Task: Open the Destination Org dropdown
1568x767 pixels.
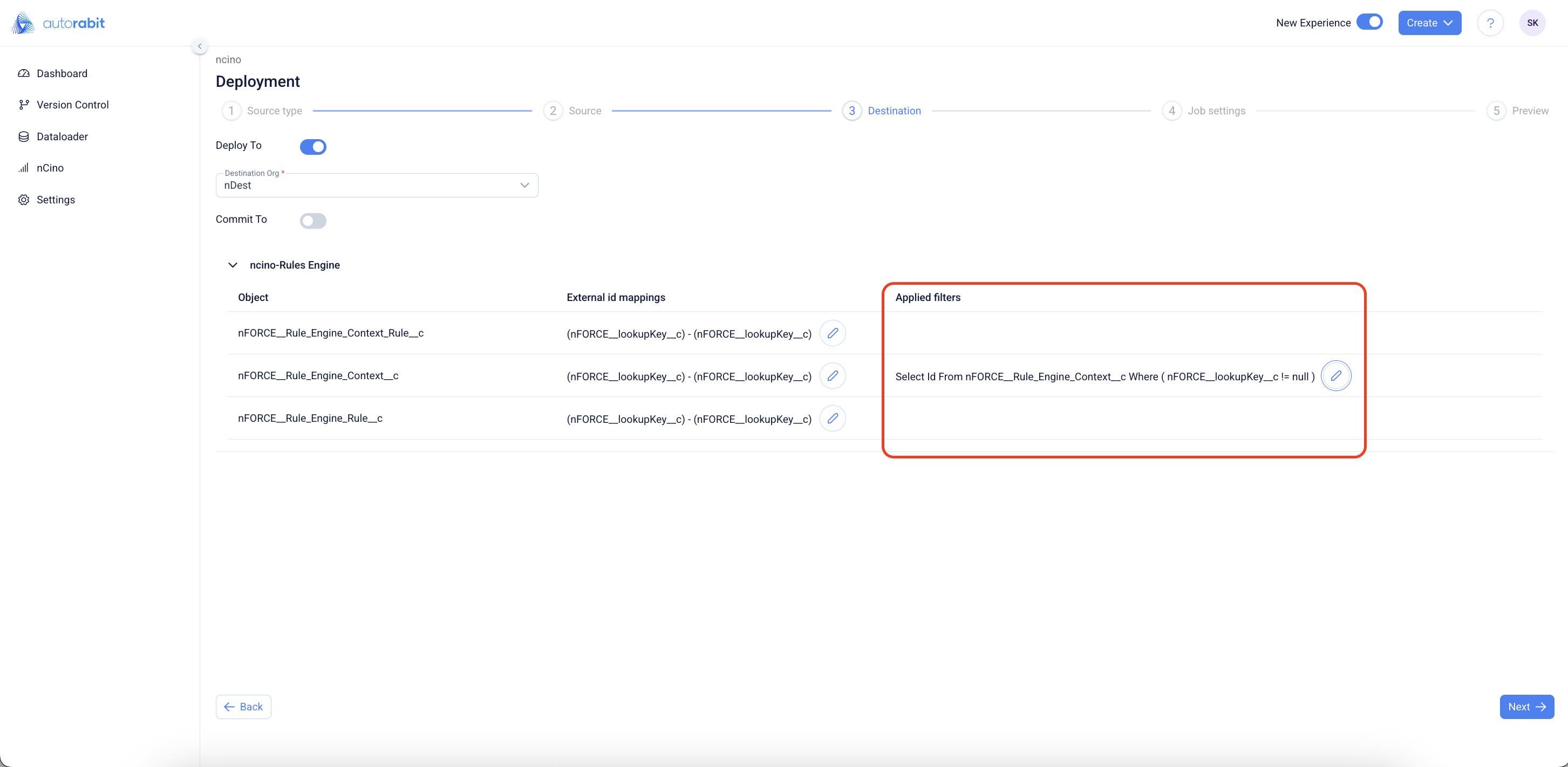Action: pyautogui.click(x=376, y=186)
